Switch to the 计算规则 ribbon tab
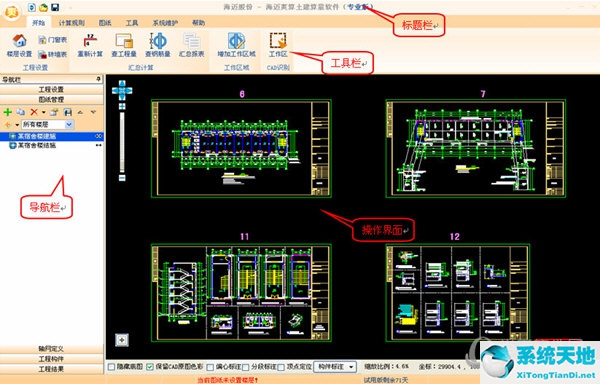 (x=72, y=23)
